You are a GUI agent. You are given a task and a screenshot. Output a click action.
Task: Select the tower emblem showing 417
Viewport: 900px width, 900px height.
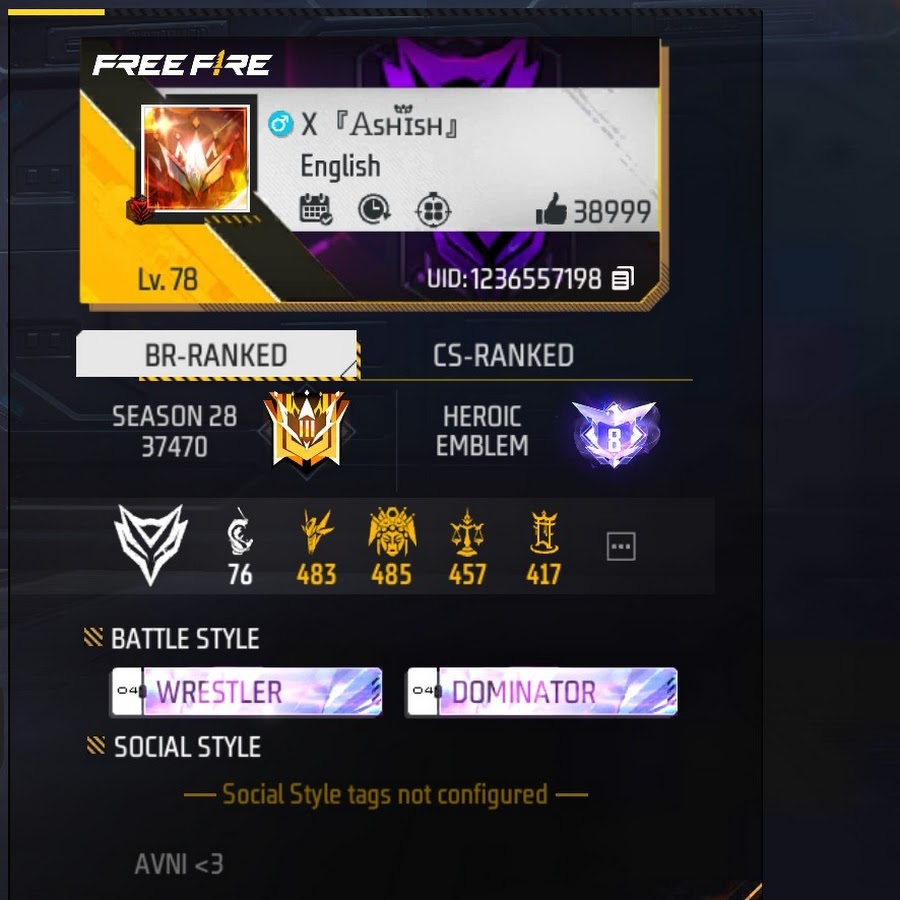(x=544, y=546)
